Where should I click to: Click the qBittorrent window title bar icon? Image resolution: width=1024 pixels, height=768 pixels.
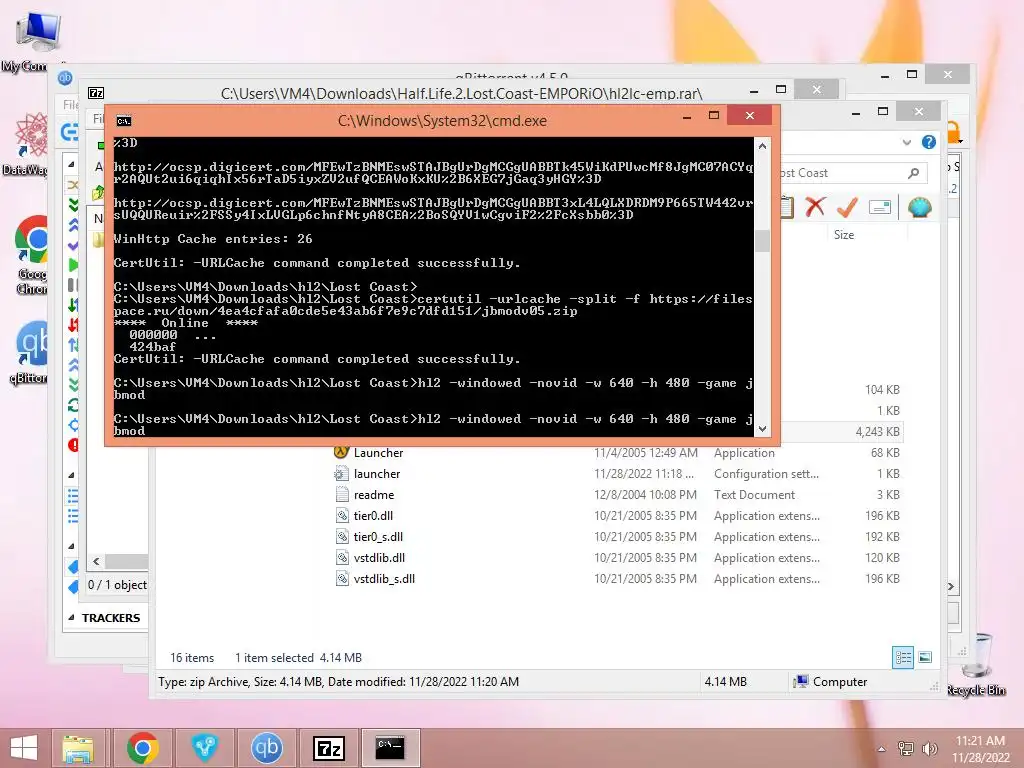tap(65, 78)
